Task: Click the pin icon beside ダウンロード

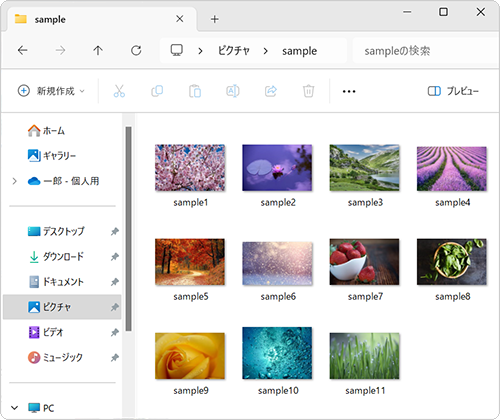Action: click(x=115, y=256)
